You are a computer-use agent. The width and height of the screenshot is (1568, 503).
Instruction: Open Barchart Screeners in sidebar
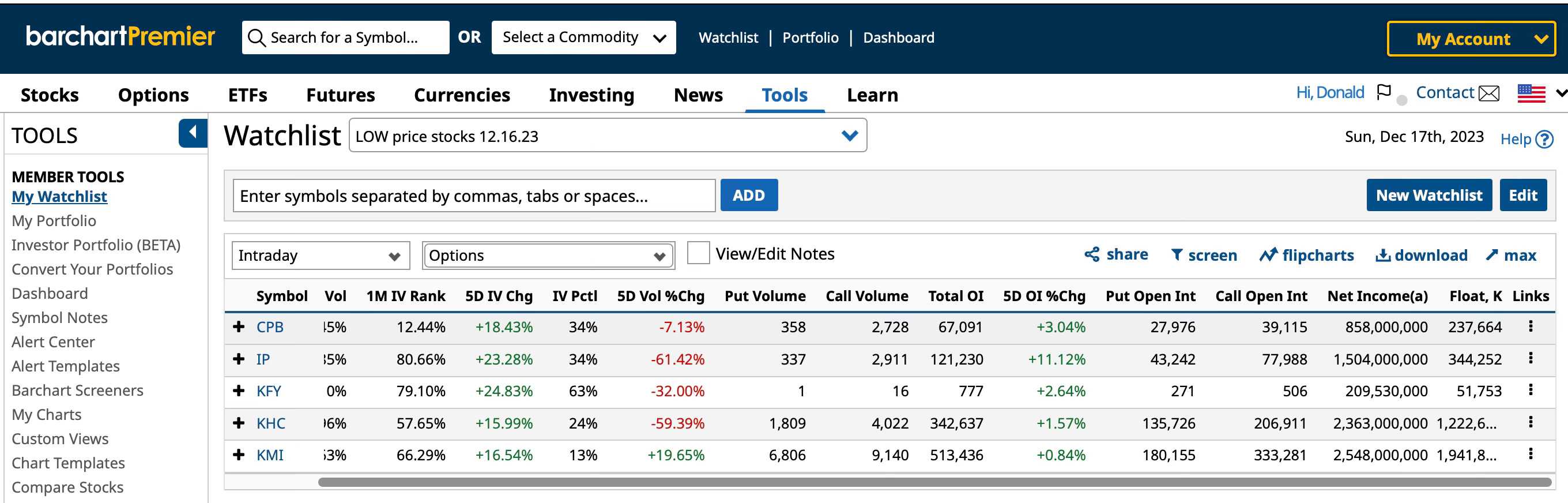(x=77, y=391)
